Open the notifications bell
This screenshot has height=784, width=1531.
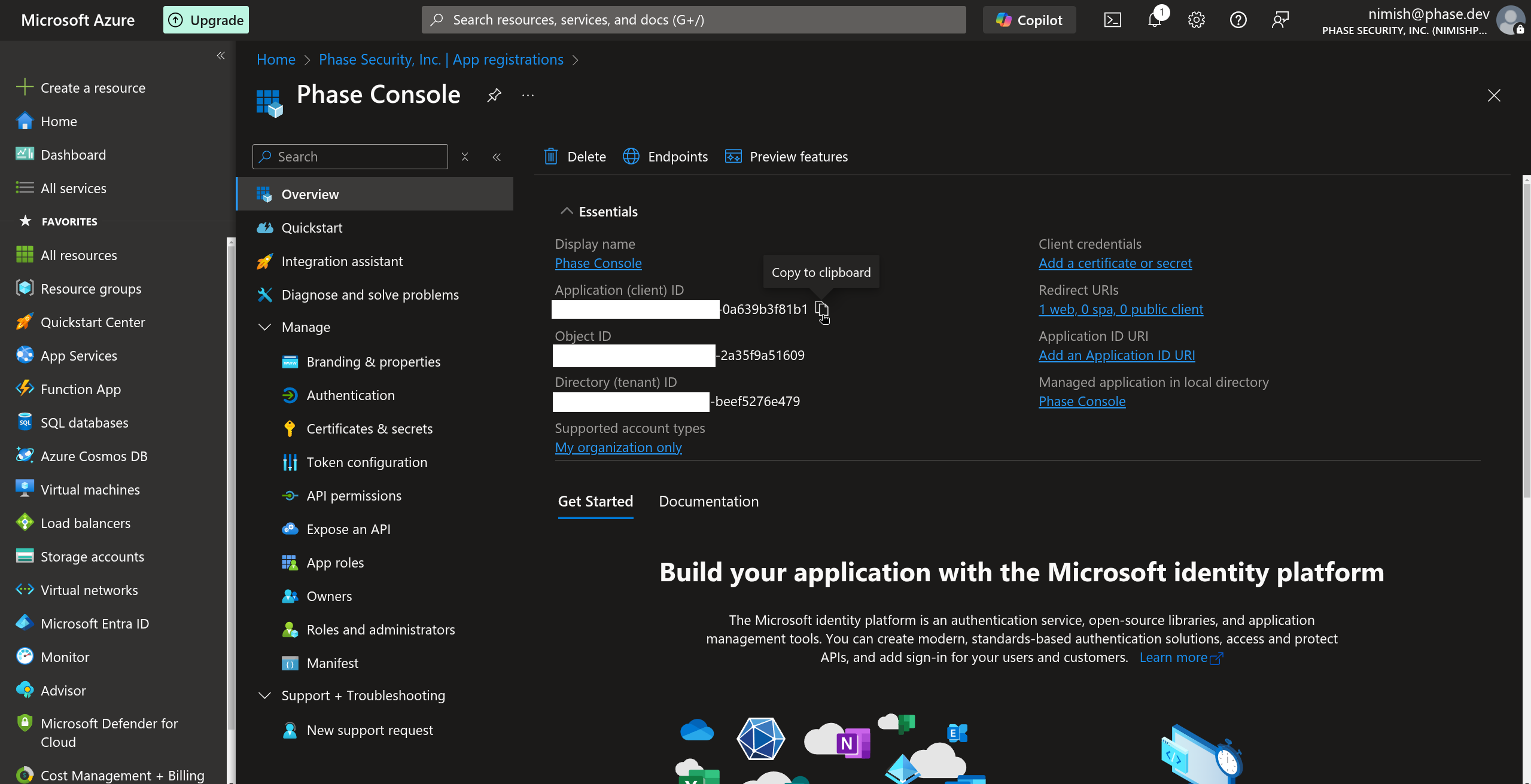(x=1154, y=19)
